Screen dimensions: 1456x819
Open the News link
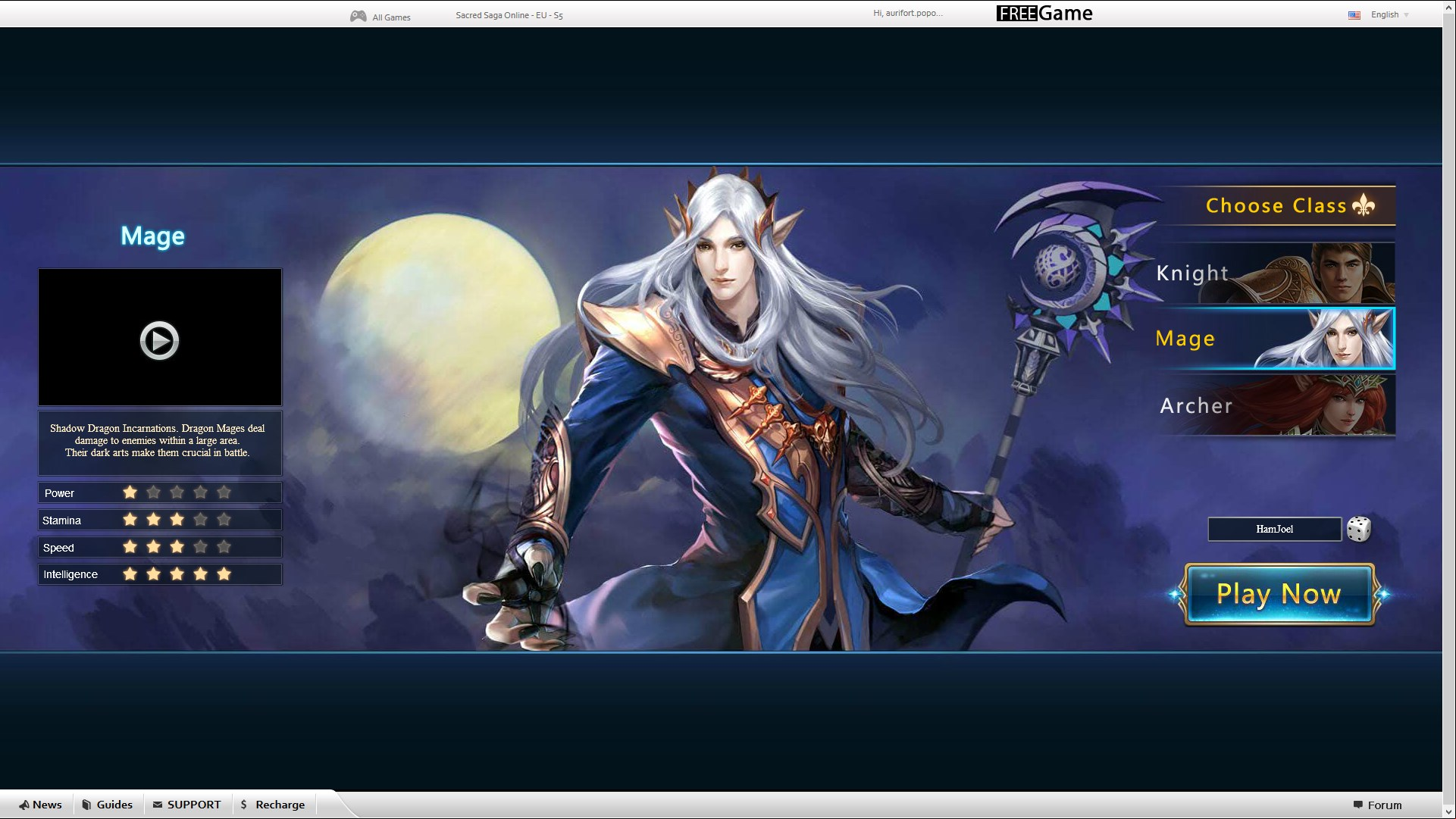(40, 805)
